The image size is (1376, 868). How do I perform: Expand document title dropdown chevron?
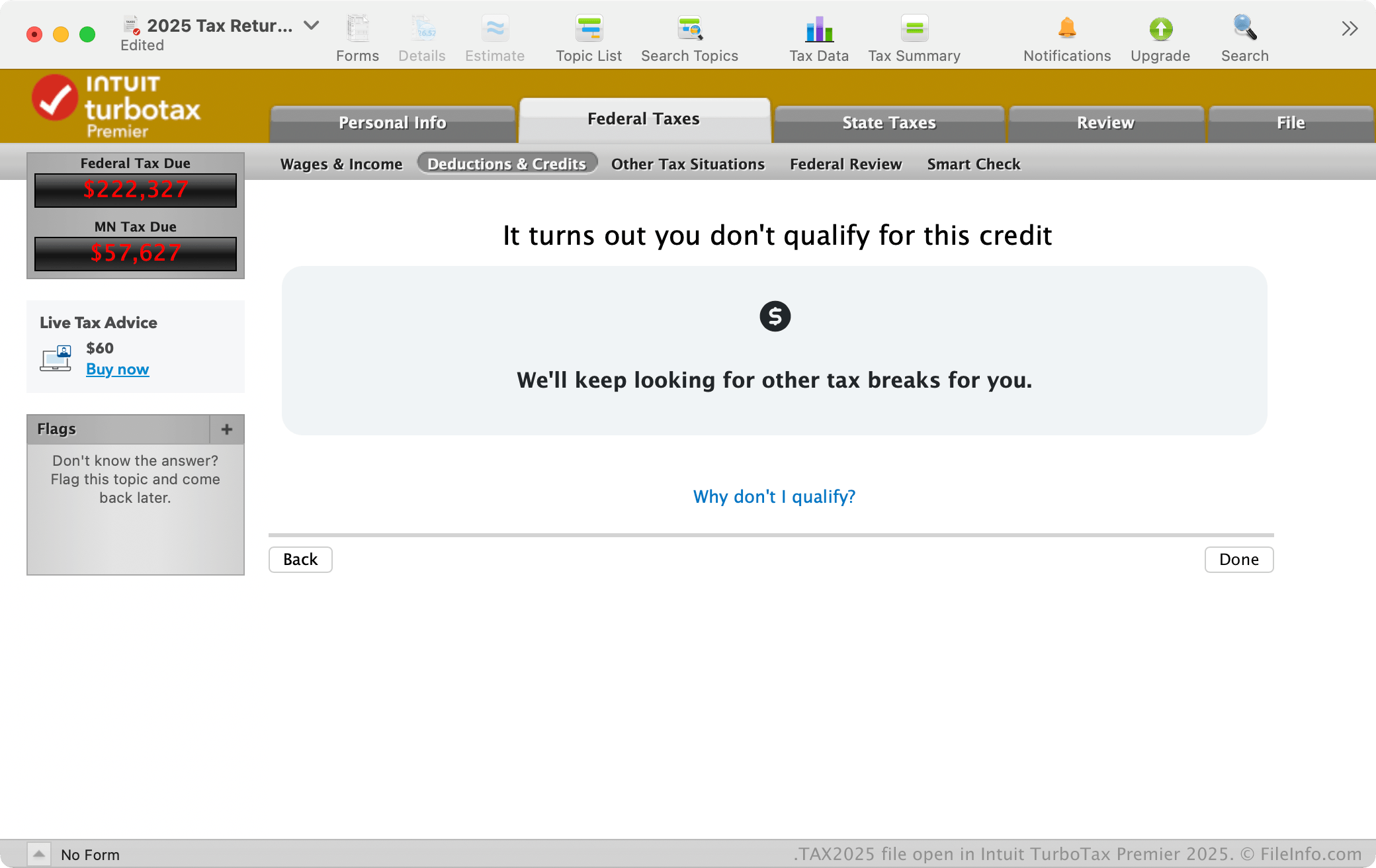311,26
